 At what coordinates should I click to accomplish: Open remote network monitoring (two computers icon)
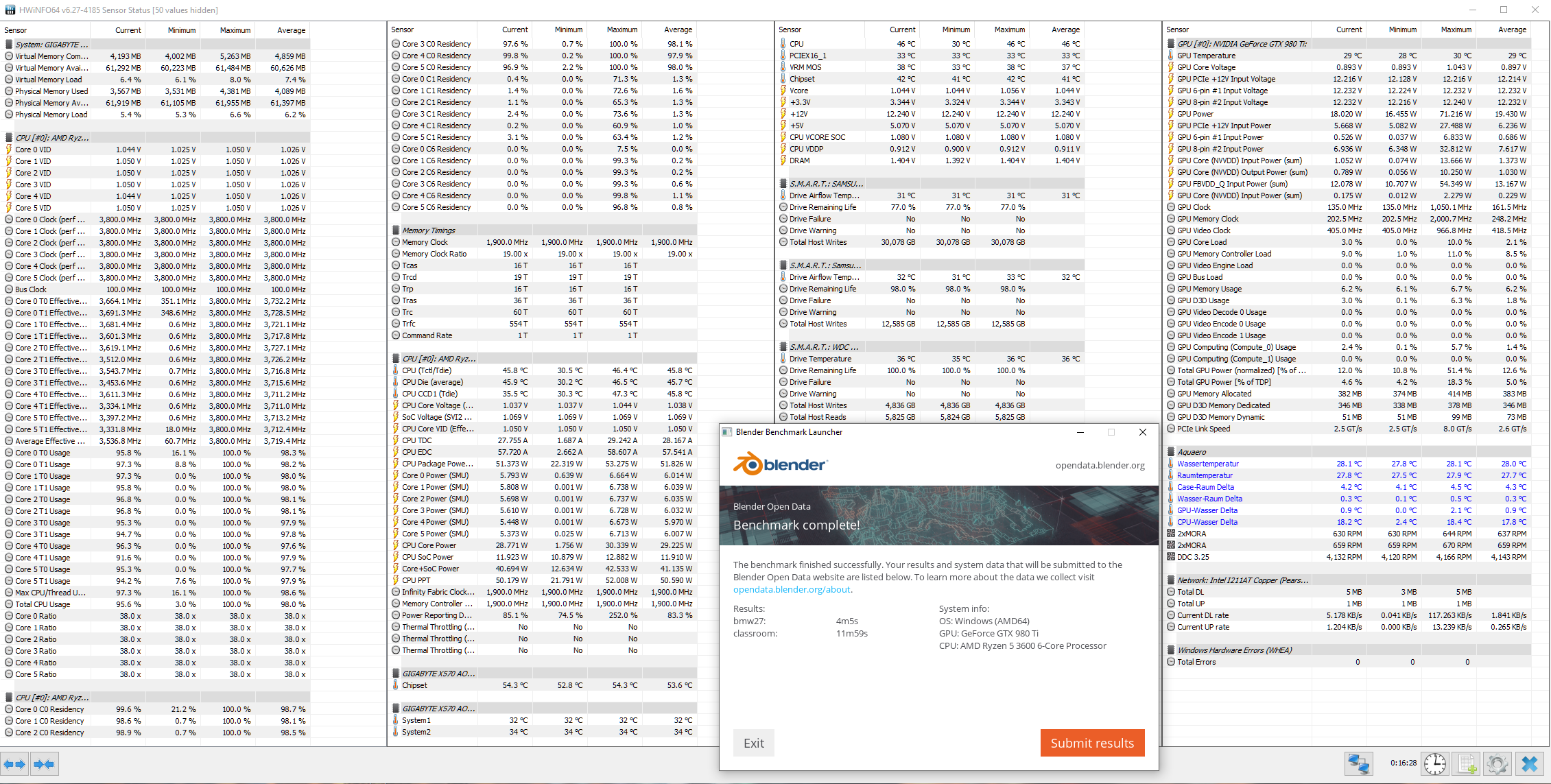[x=1359, y=763]
